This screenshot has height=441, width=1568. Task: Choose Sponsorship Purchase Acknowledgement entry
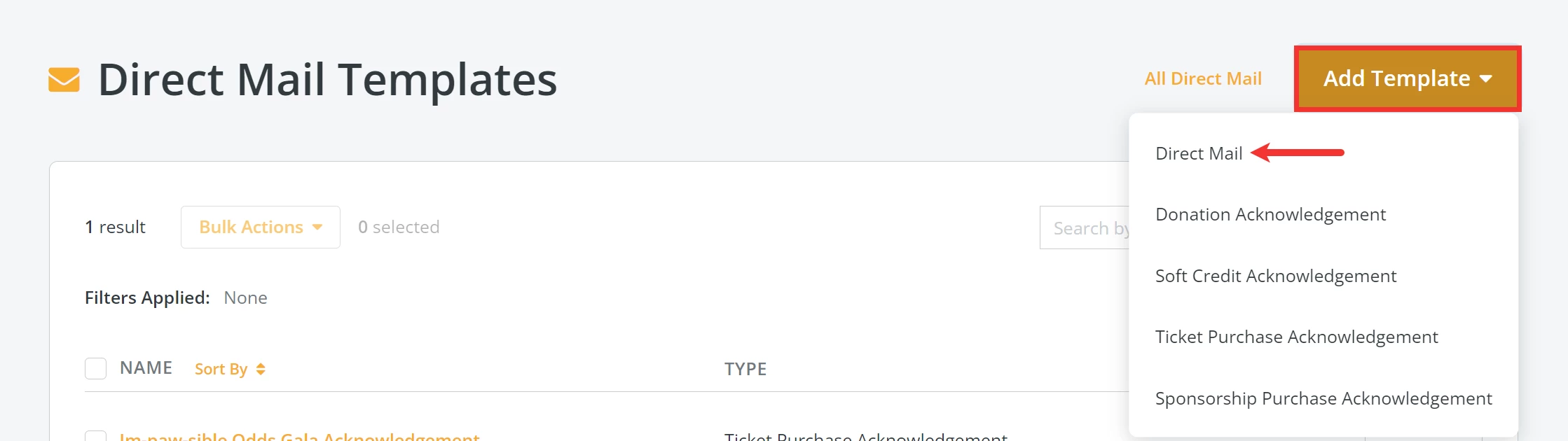point(1323,398)
